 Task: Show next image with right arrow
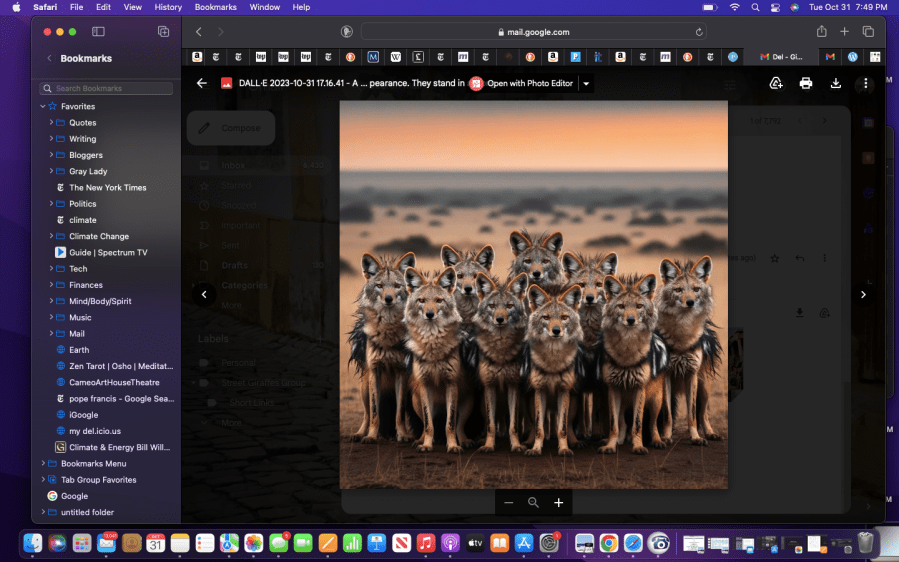tap(863, 294)
